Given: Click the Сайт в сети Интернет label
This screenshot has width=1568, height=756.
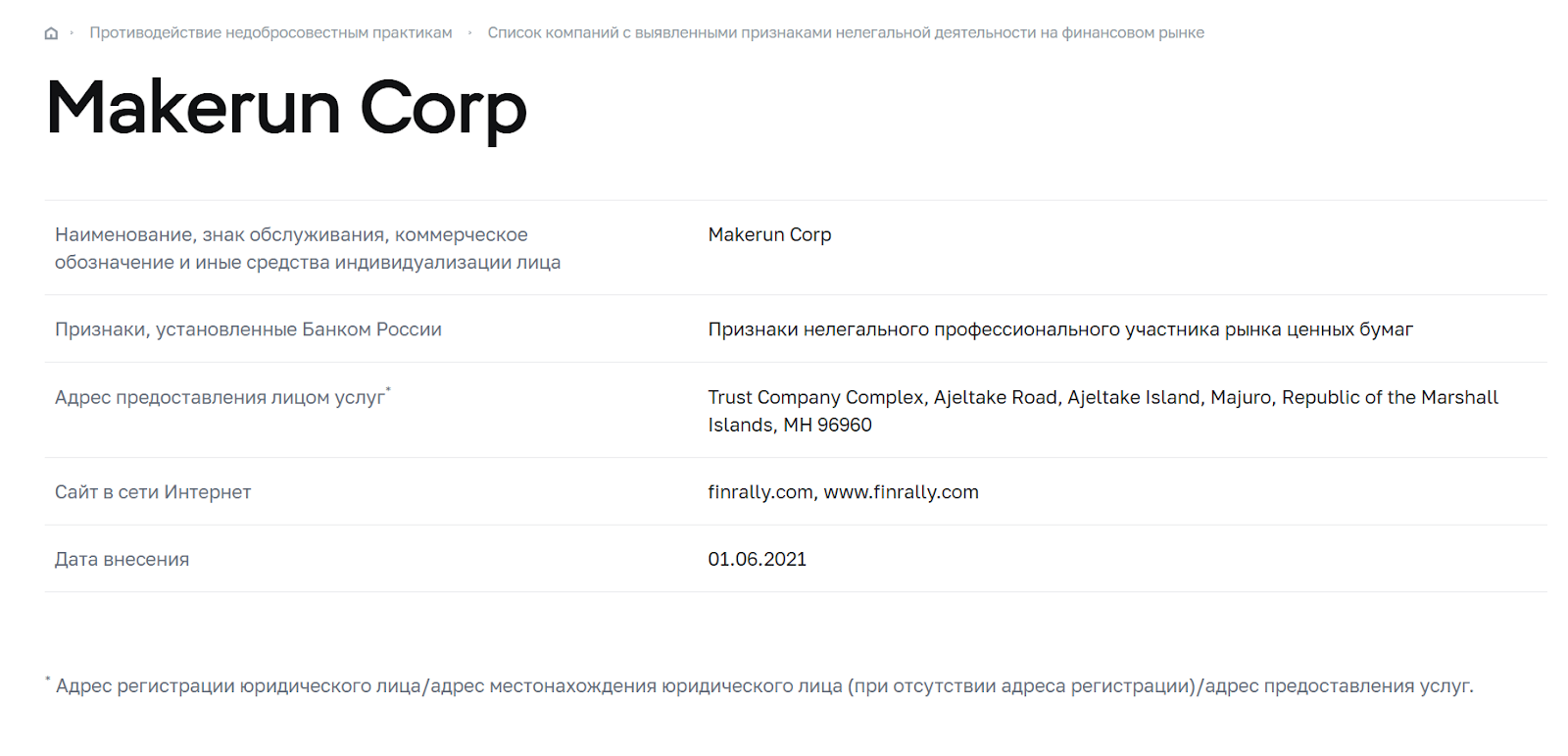Looking at the screenshot, I should click(153, 492).
